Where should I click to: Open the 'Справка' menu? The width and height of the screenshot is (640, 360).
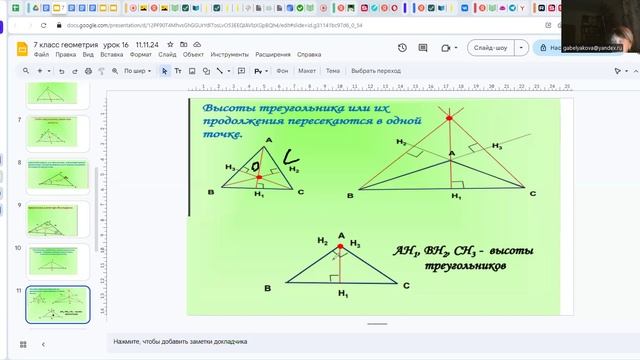pyautogui.click(x=309, y=54)
